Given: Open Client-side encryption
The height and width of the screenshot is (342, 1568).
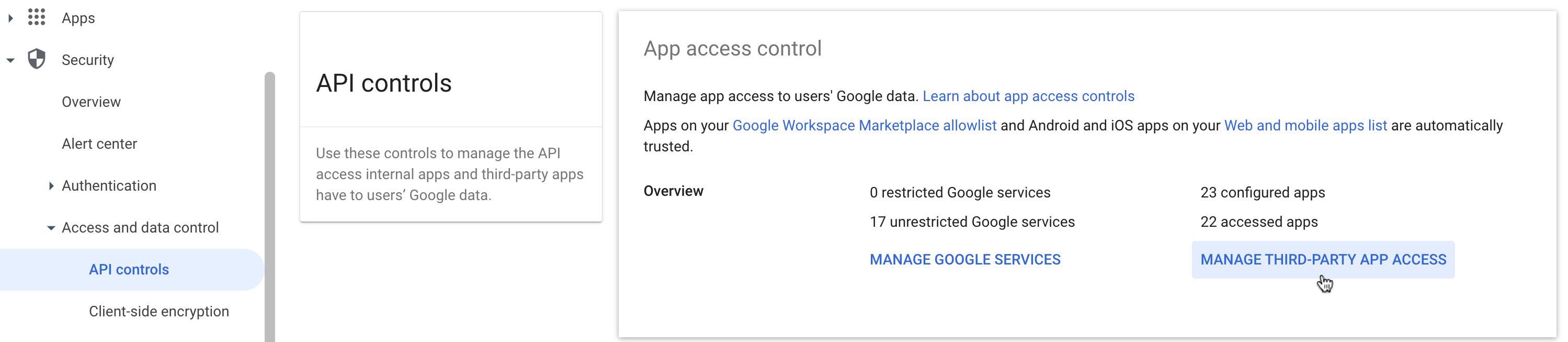Looking at the screenshot, I should point(159,312).
